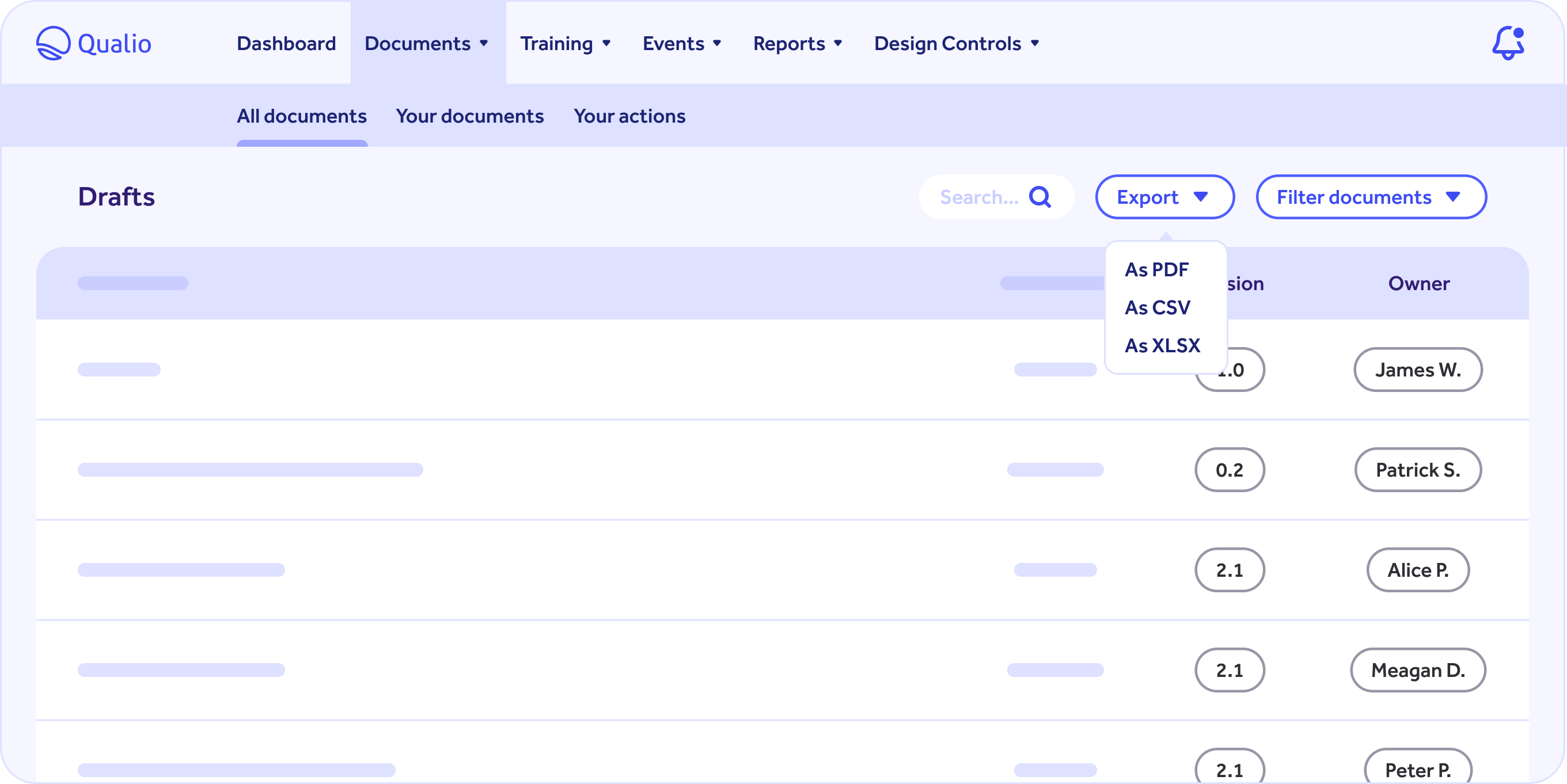Expand the Events menu chevron
1567x784 pixels.
pos(717,43)
